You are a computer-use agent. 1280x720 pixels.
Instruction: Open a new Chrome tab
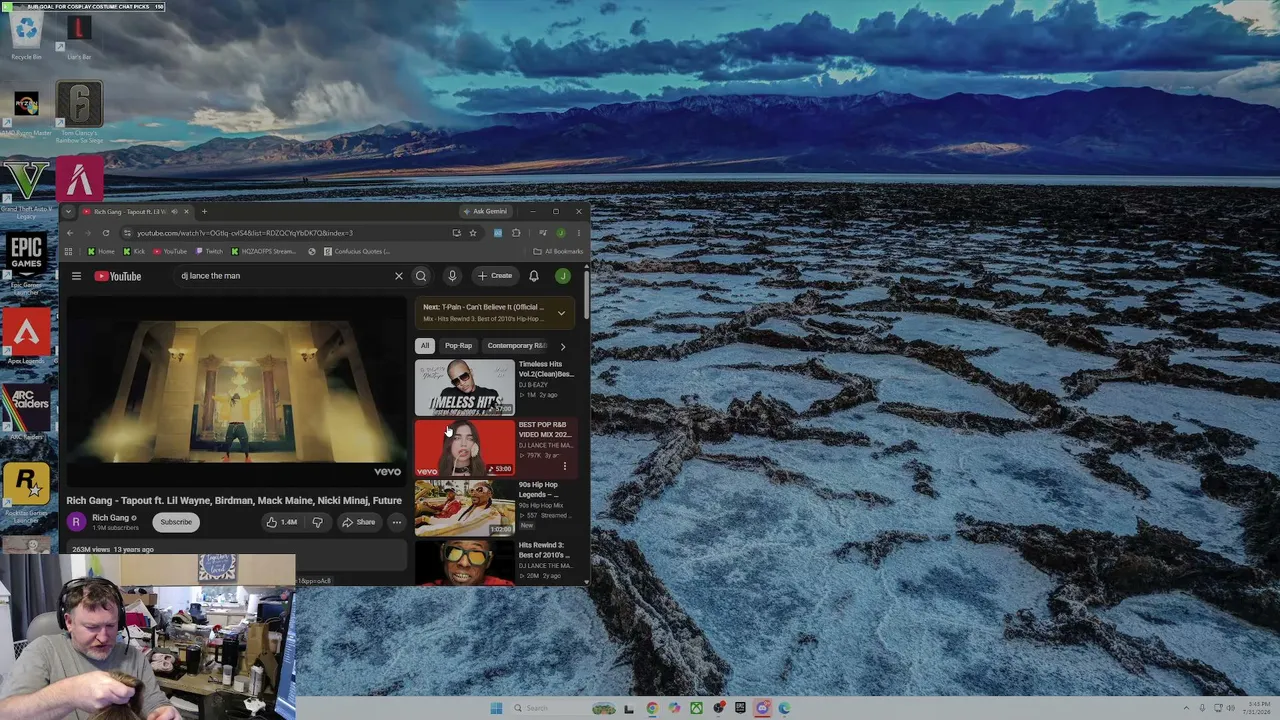[204, 211]
